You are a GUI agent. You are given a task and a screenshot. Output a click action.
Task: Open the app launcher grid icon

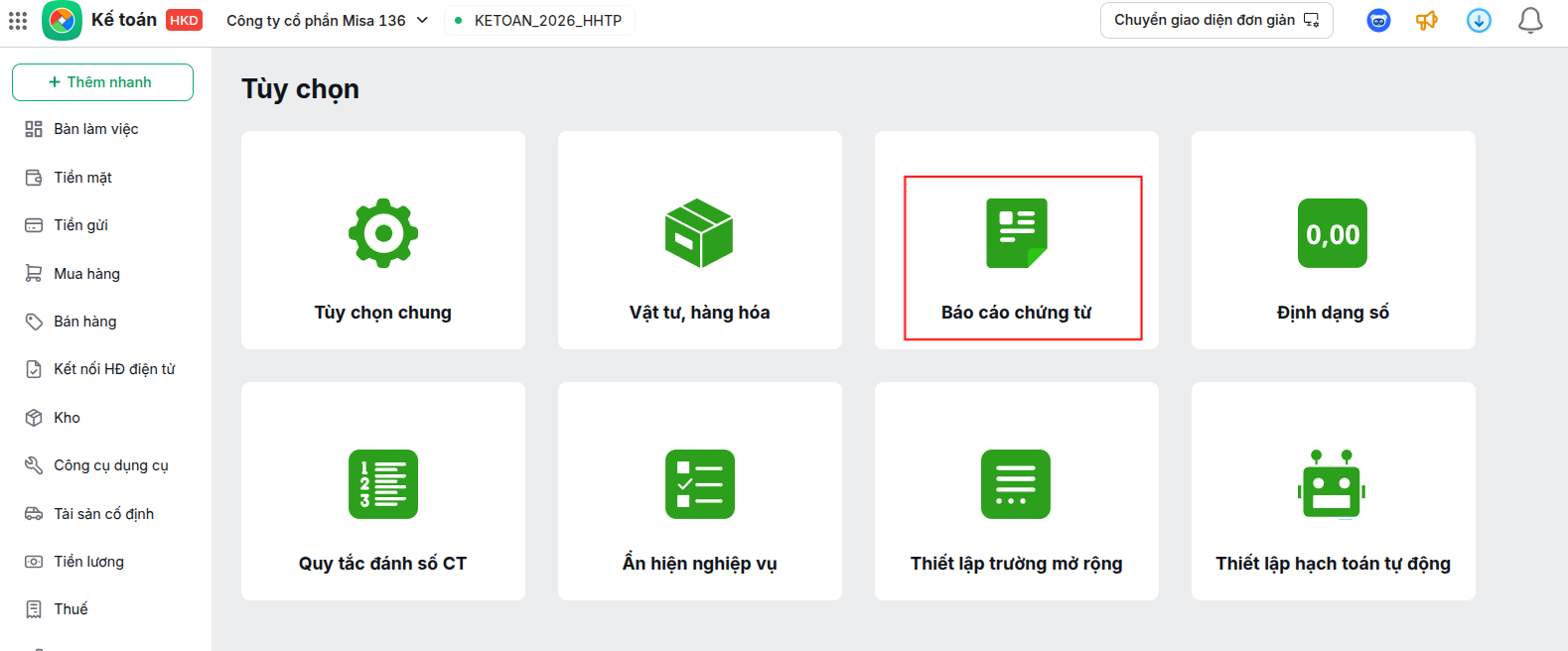point(18,20)
